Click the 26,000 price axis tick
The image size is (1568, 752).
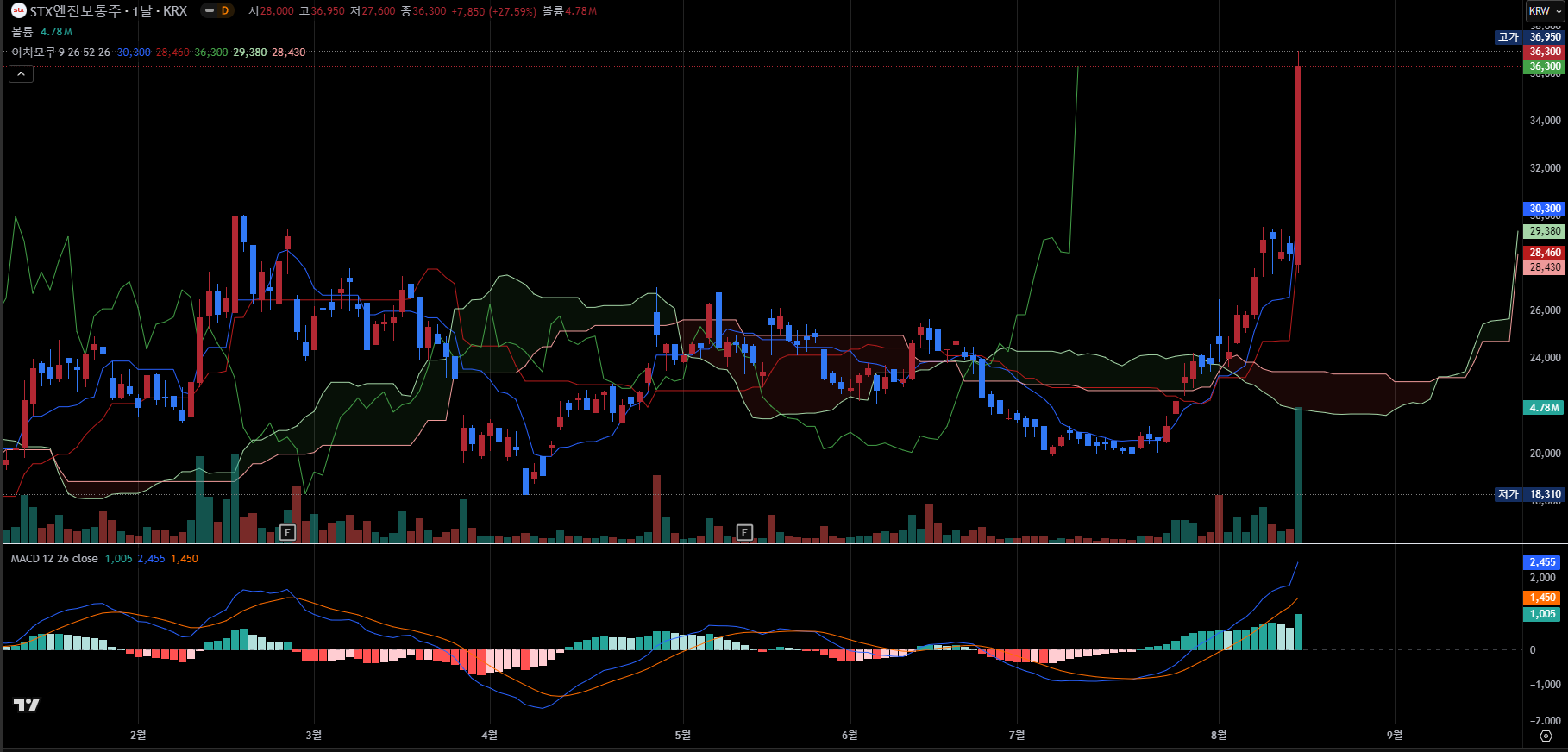click(x=1545, y=310)
